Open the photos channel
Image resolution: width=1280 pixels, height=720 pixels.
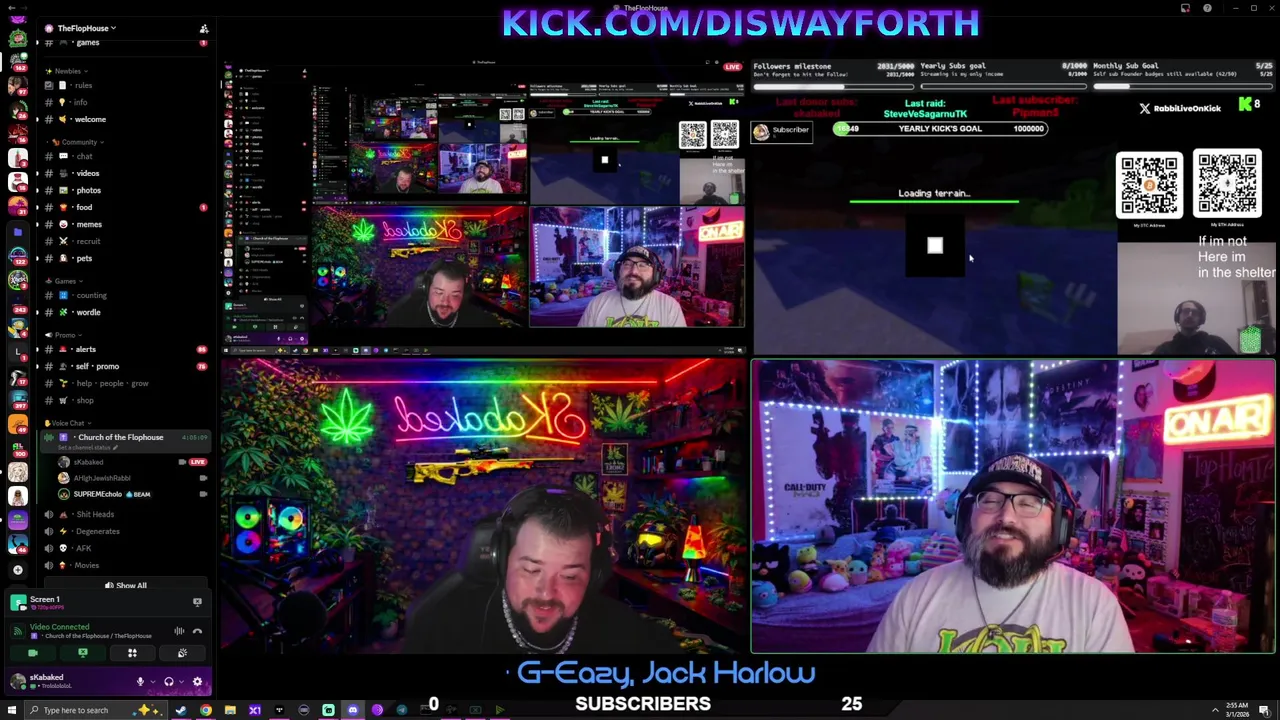[x=125, y=190]
